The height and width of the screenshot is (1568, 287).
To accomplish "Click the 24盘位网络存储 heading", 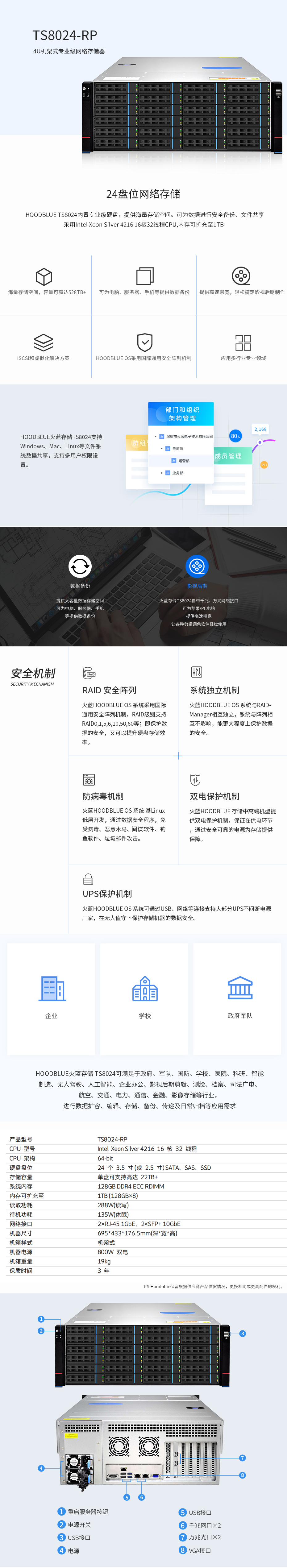I will pos(143,194).
